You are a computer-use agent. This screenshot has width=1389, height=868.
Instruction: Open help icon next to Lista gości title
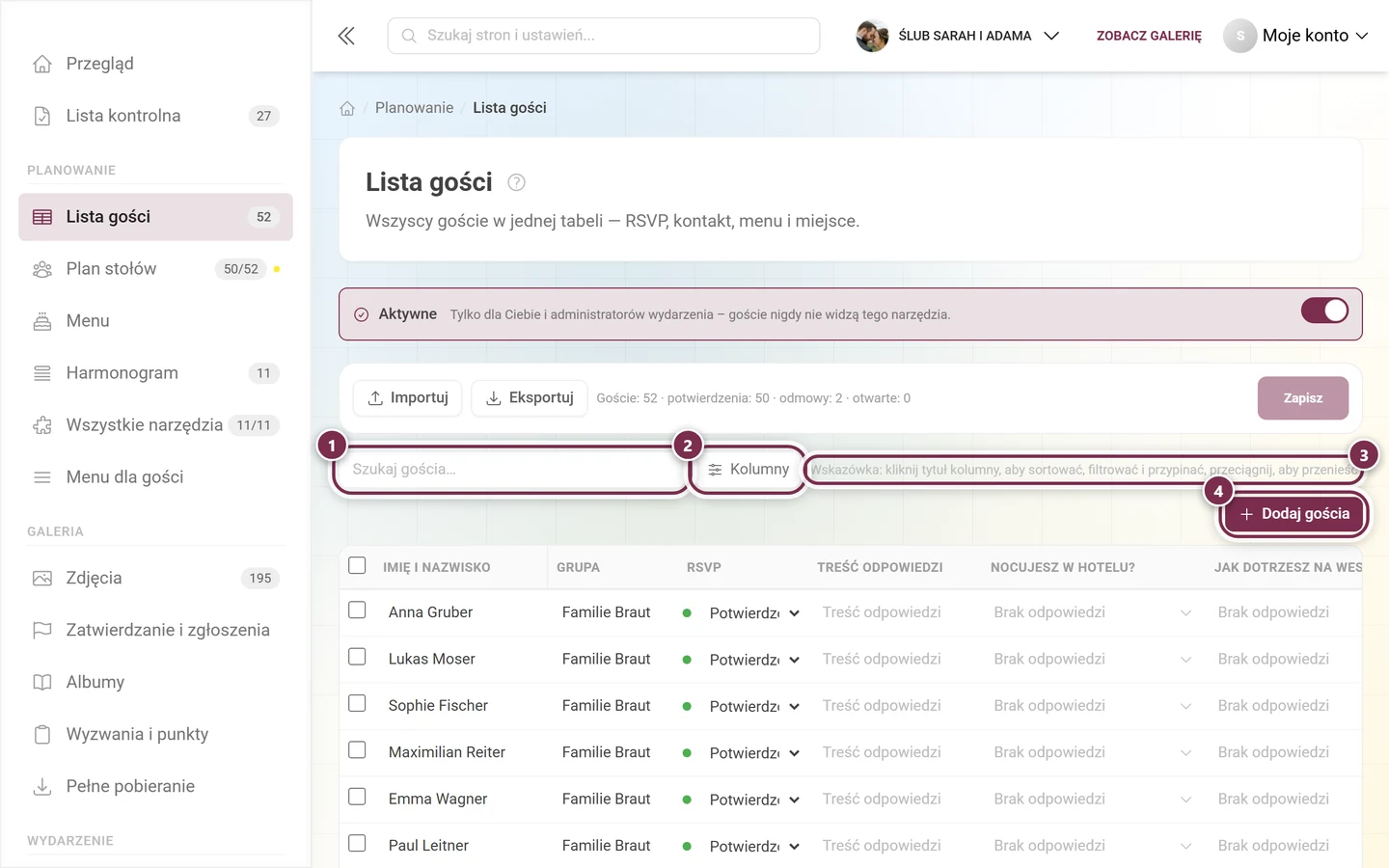[x=517, y=182]
